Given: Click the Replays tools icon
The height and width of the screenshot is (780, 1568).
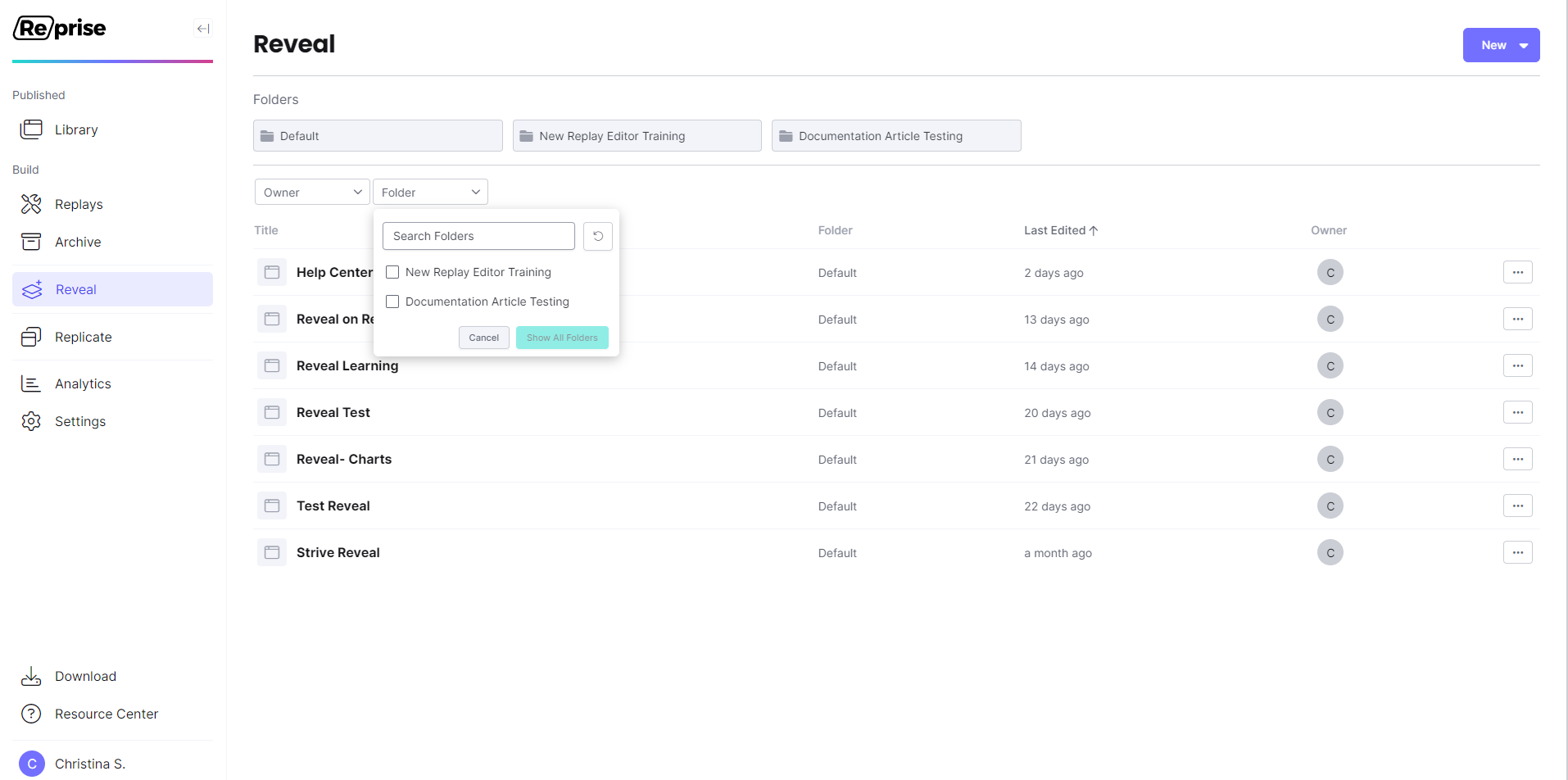Looking at the screenshot, I should 31,204.
